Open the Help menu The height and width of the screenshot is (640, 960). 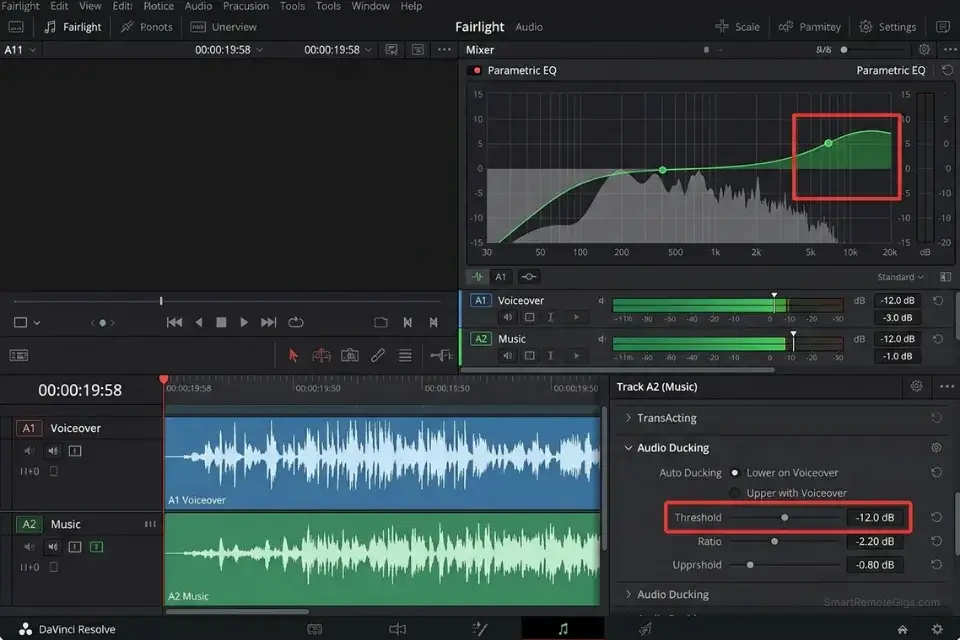coord(411,6)
